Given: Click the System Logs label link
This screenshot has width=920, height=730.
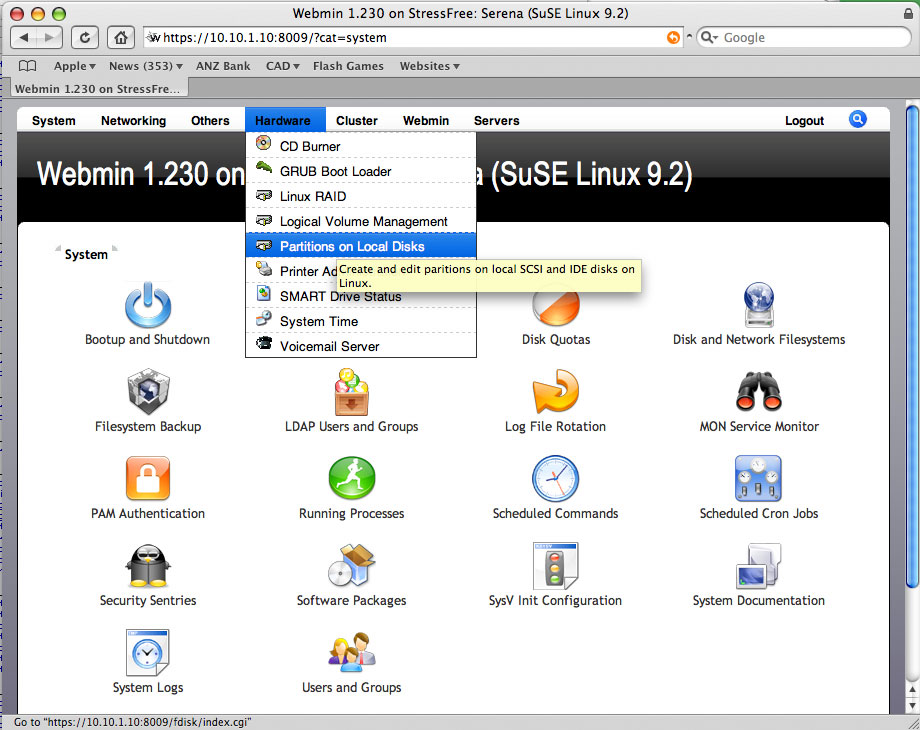Looking at the screenshot, I should (x=148, y=687).
